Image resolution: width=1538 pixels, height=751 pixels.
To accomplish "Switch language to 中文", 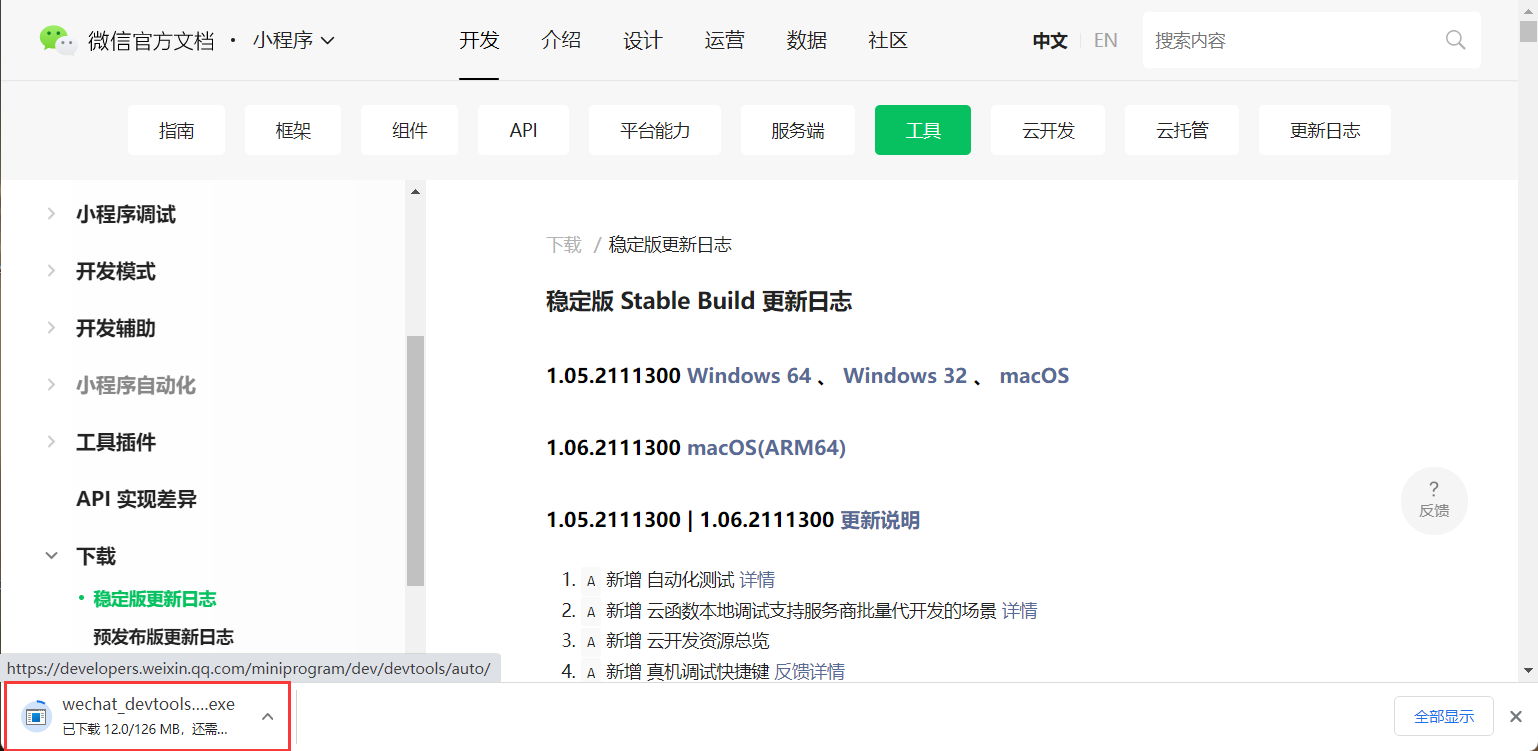I will point(1050,40).
